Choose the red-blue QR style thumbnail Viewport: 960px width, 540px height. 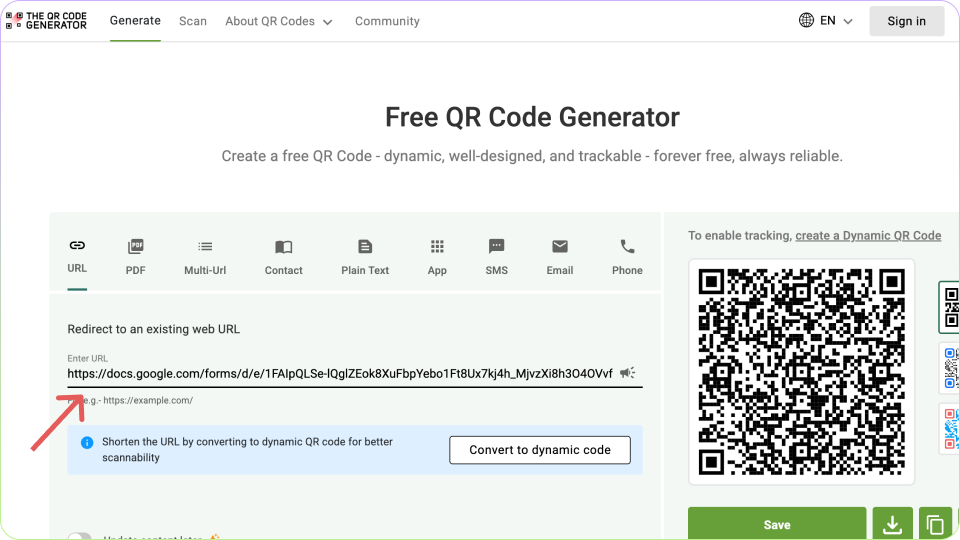click(950, 429)
